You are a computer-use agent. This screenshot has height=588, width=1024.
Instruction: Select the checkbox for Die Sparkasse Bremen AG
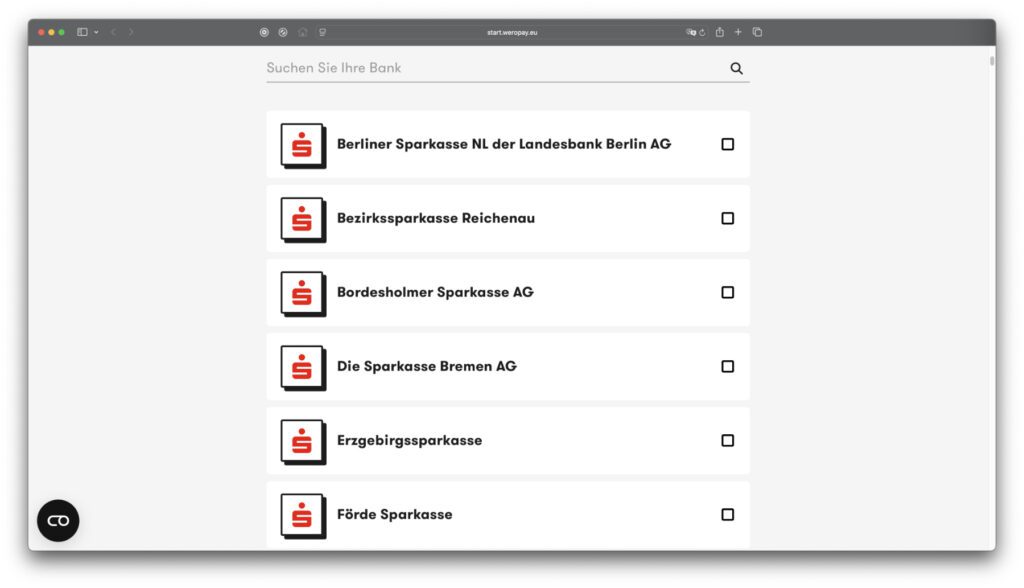click(x=727, y=366)
